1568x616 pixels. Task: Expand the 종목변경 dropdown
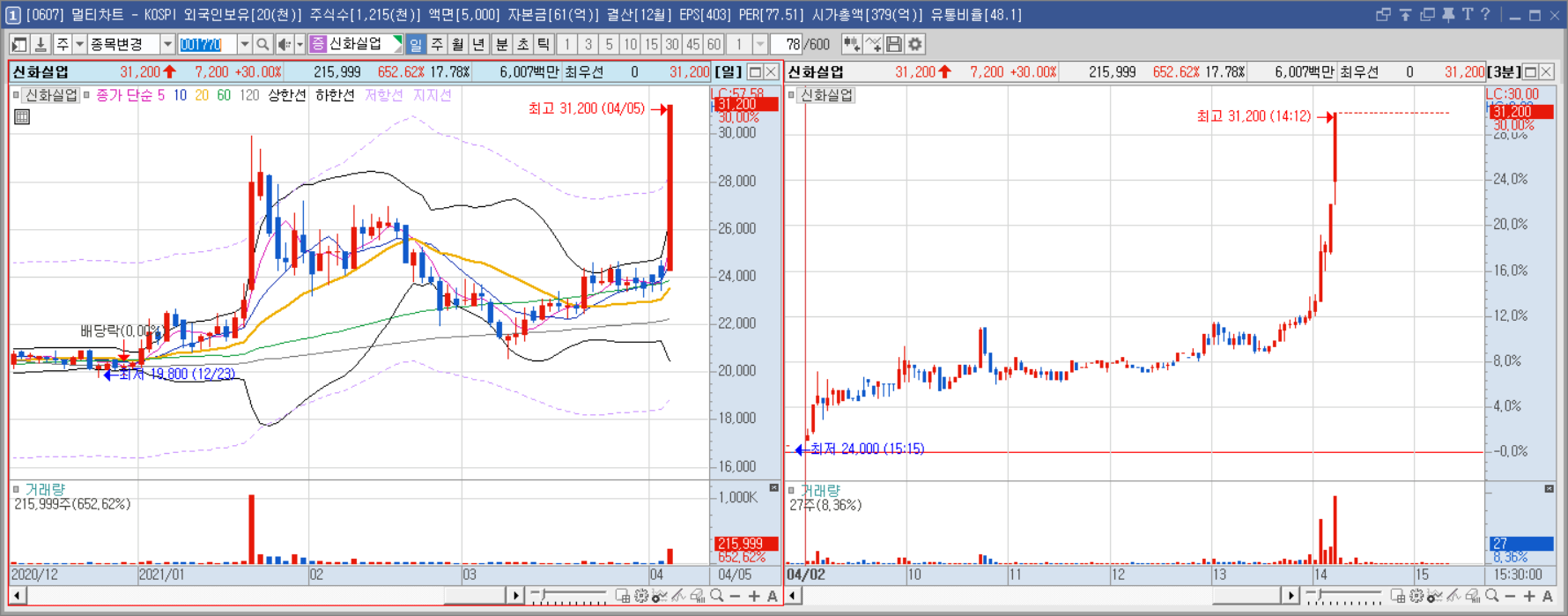point(167,44)
